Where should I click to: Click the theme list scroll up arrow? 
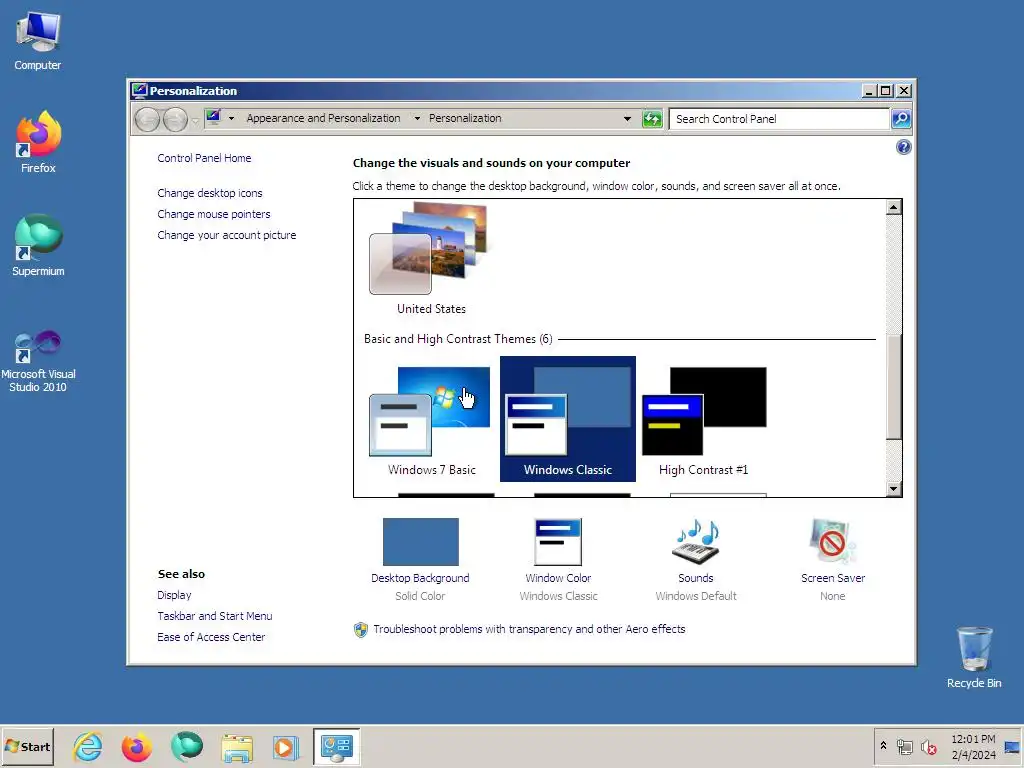pos(893,207)
